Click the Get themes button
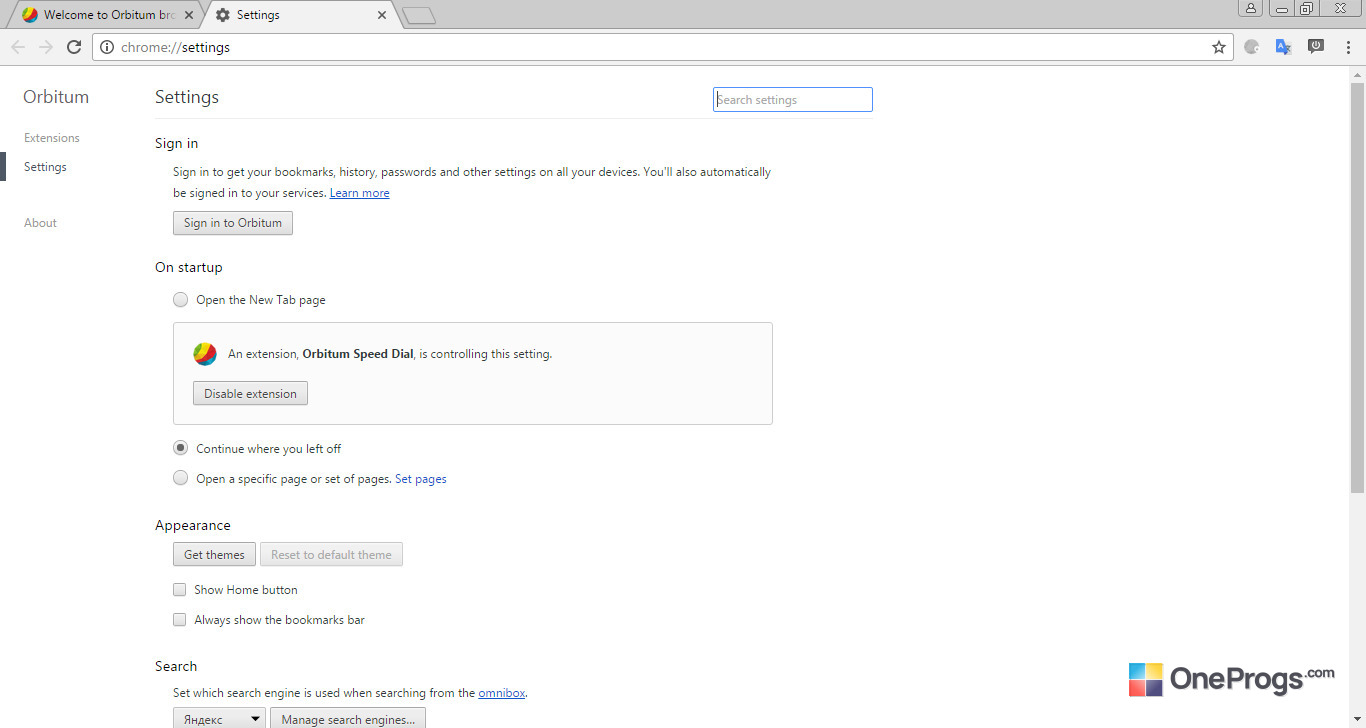The image size is (1366, 728). (214, 555)
